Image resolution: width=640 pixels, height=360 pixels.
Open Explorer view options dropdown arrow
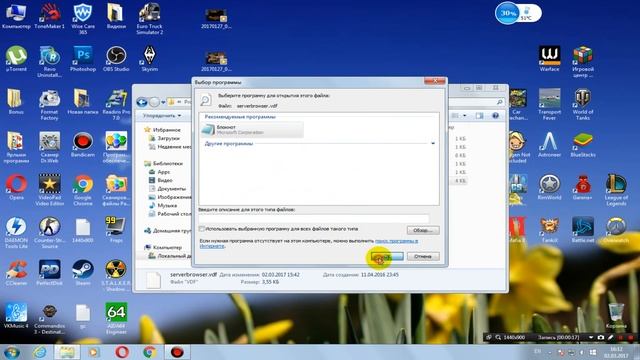tap(464, 116)
